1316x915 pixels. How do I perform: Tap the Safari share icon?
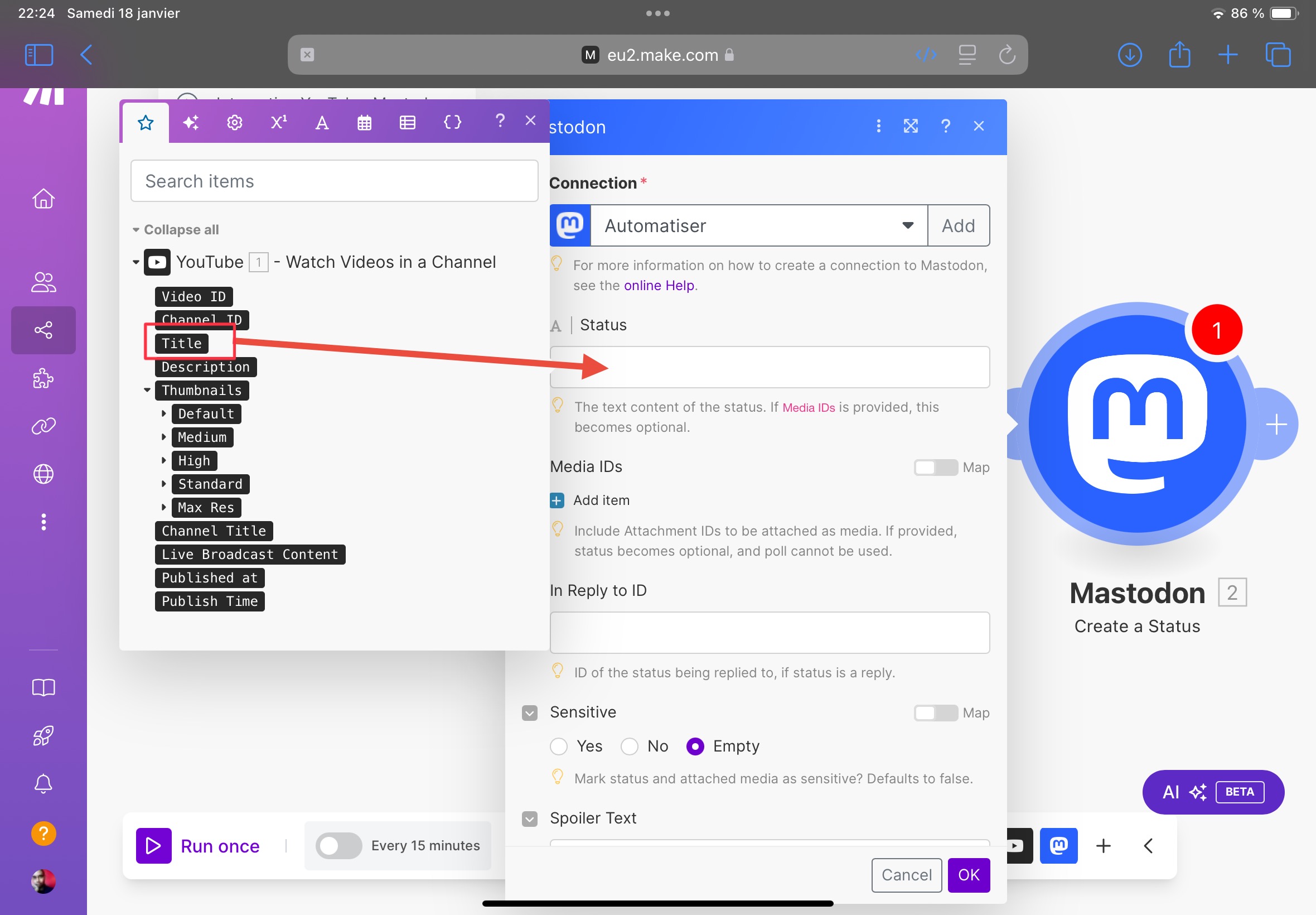tap(1179, 55)
